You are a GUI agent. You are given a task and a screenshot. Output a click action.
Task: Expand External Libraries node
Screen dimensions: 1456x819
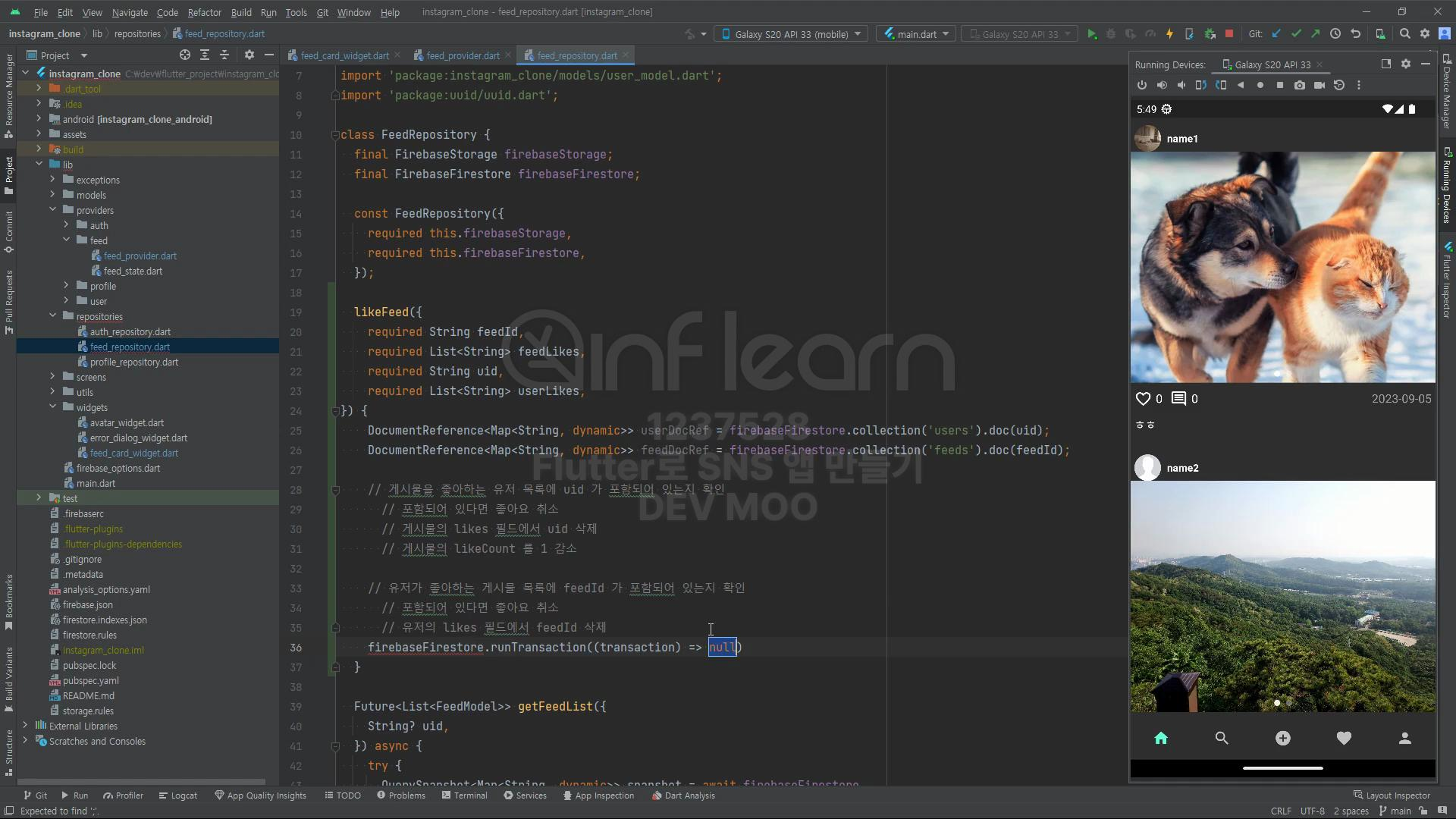coord(25,726)
